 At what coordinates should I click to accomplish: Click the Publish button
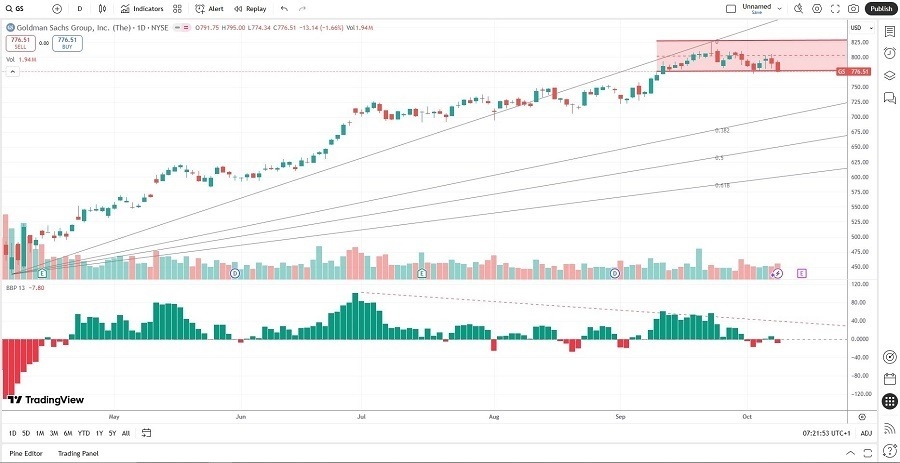(x=881, y=8)
